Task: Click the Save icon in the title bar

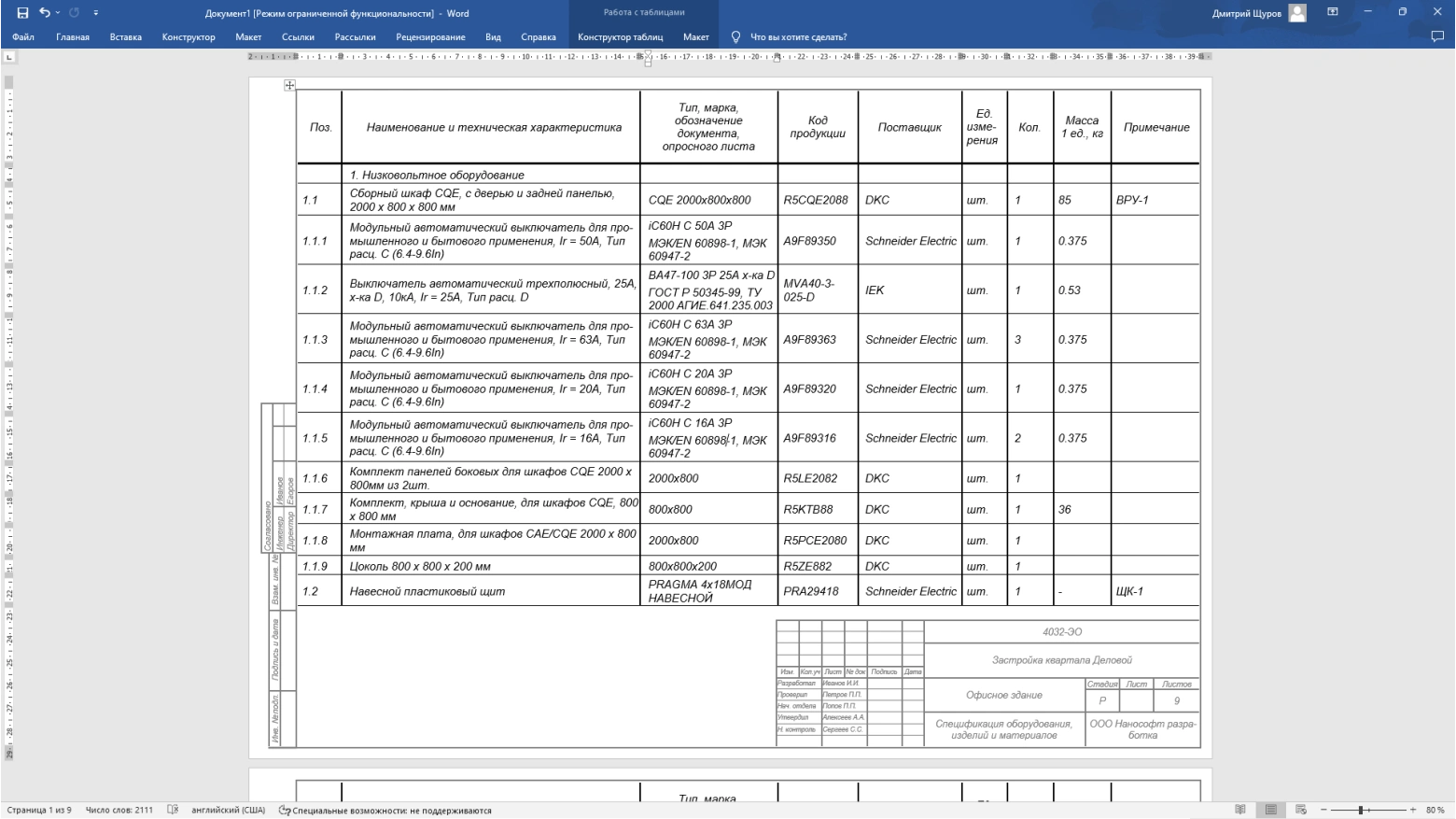Action: coord(22,13)
